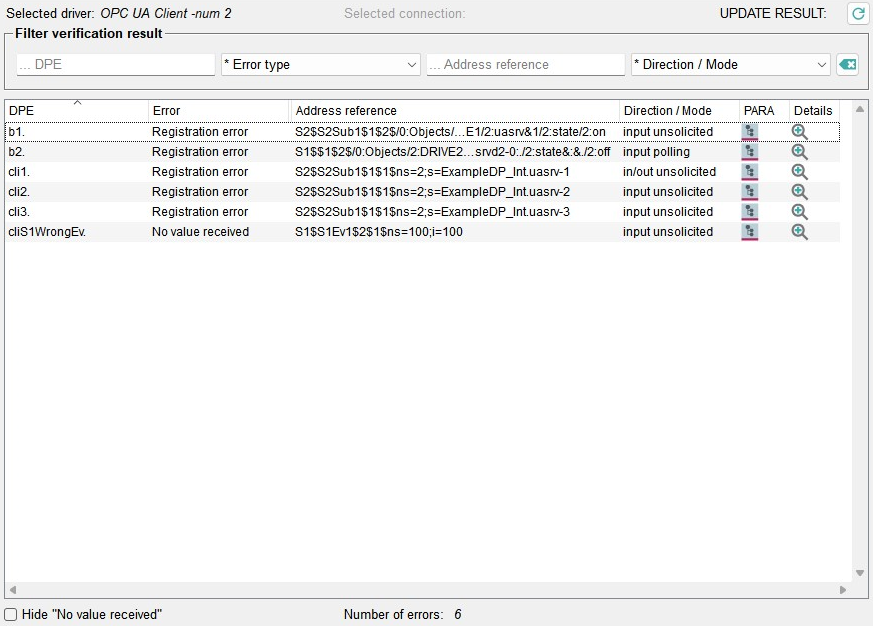Click the vertical scrollbar down arrow
Image resolution: width=873 pixels, height=626 pixels.
[859, 573]
